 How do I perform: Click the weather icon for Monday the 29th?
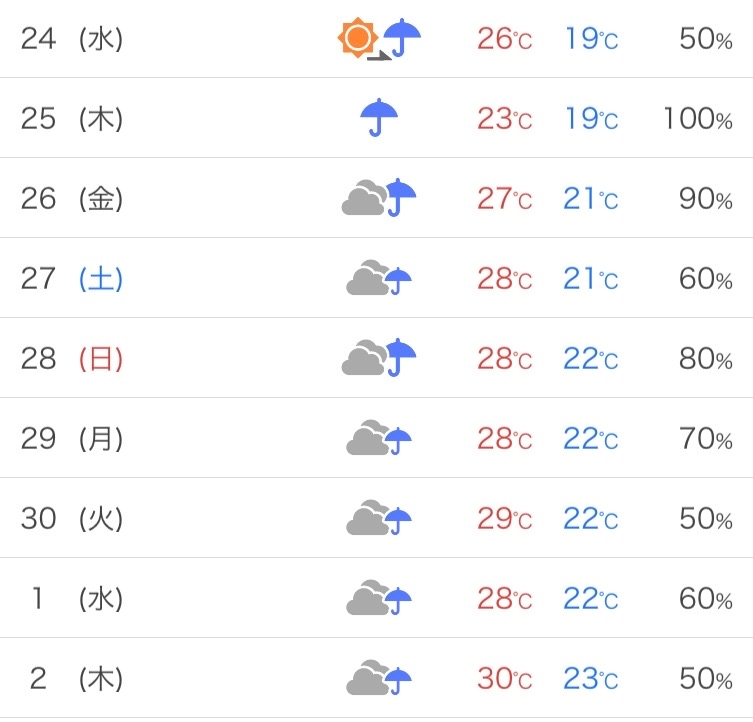pos(379,438)
